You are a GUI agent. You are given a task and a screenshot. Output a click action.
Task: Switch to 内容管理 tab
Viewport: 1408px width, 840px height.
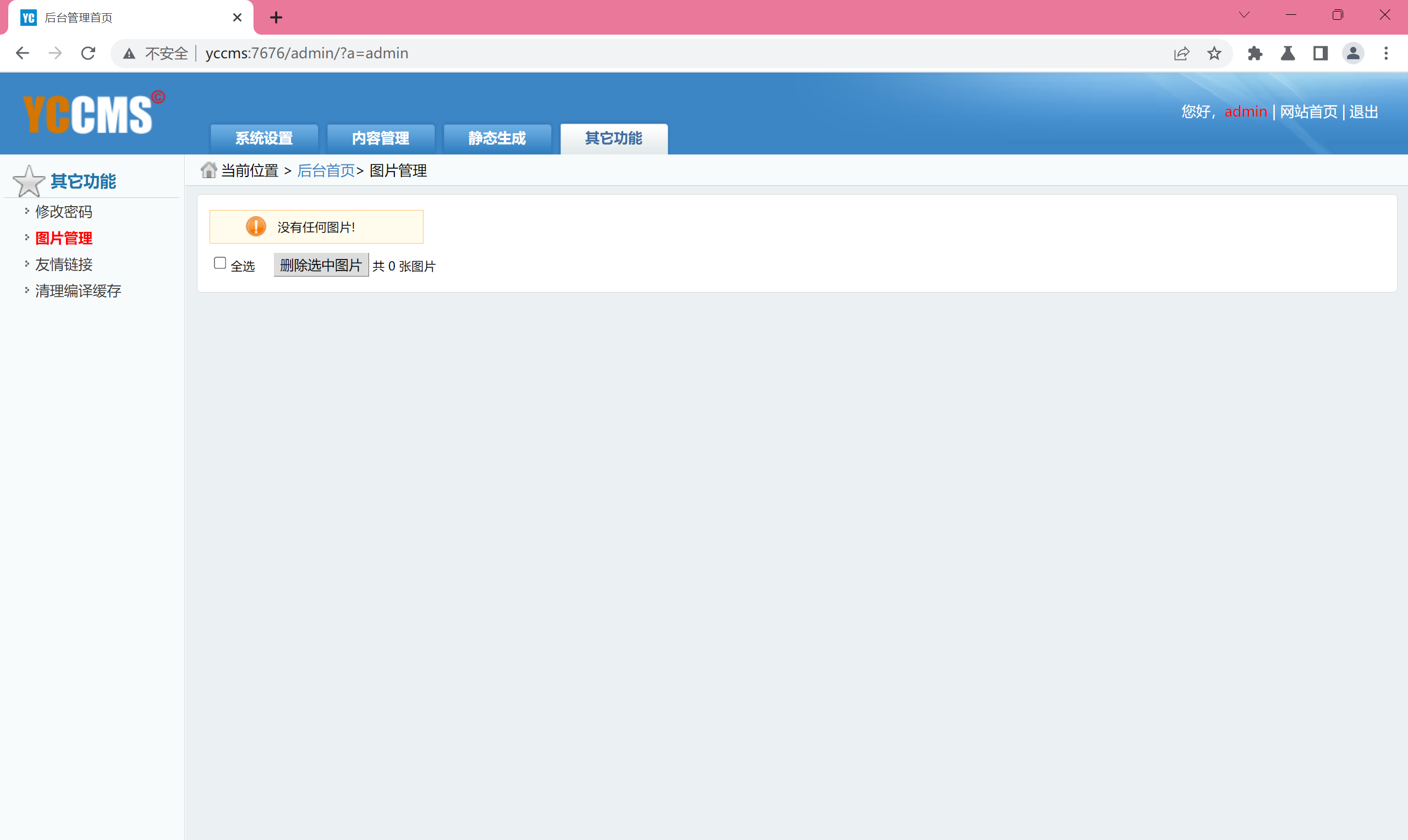pos(381,138)
